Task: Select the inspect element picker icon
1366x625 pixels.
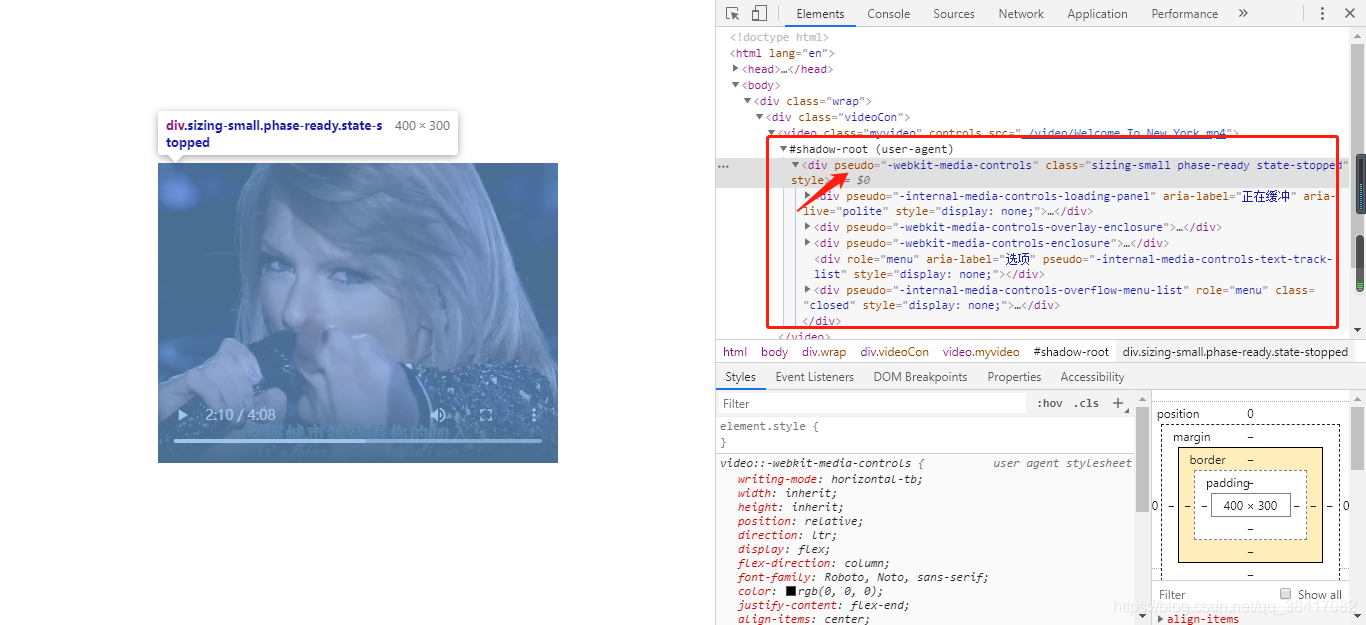Action: pos(731,11)
